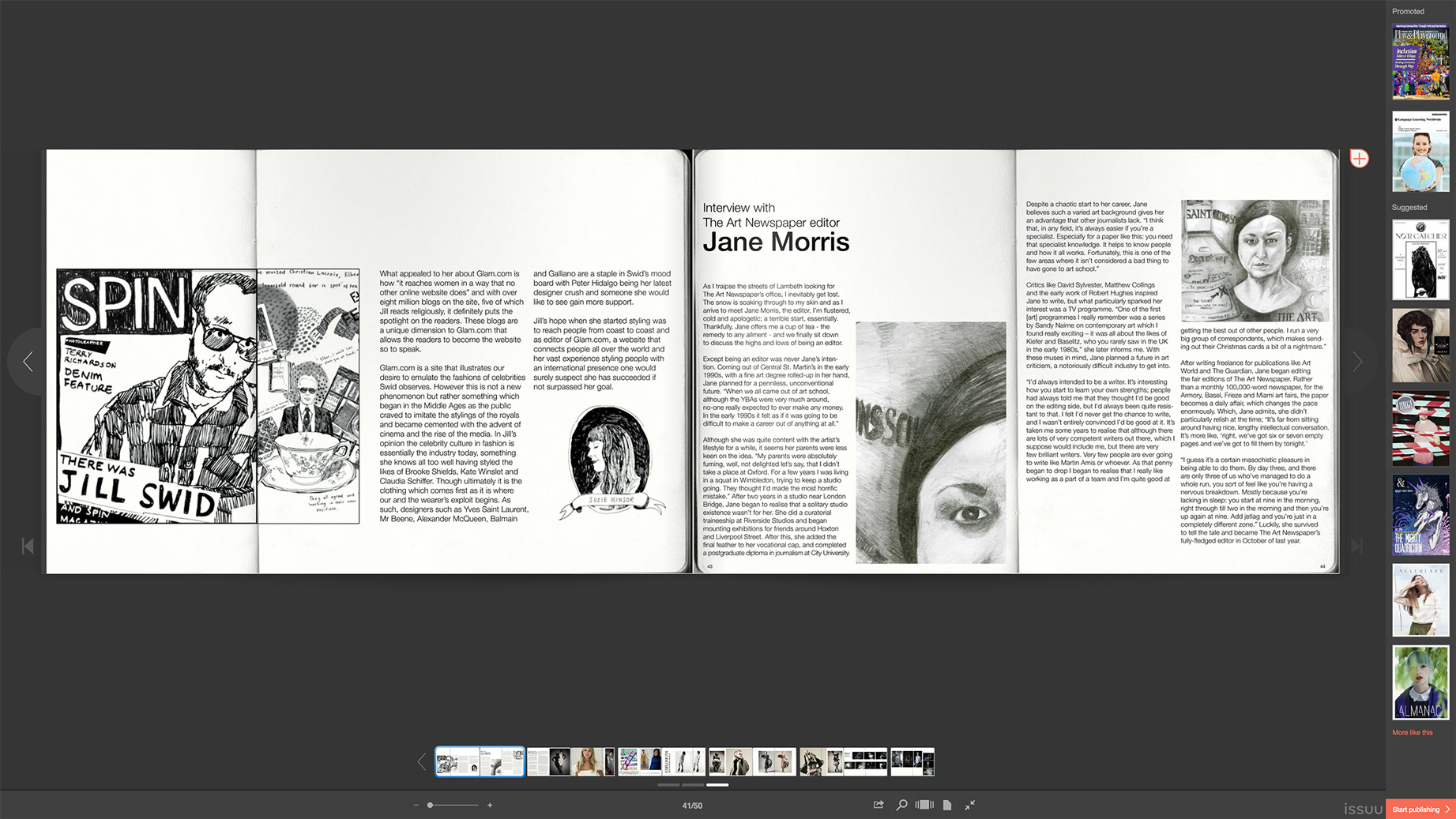Viewport: 1456px width, 819px height.
Task: Click the page carousel view icon
Action: (x=924, y=805)
